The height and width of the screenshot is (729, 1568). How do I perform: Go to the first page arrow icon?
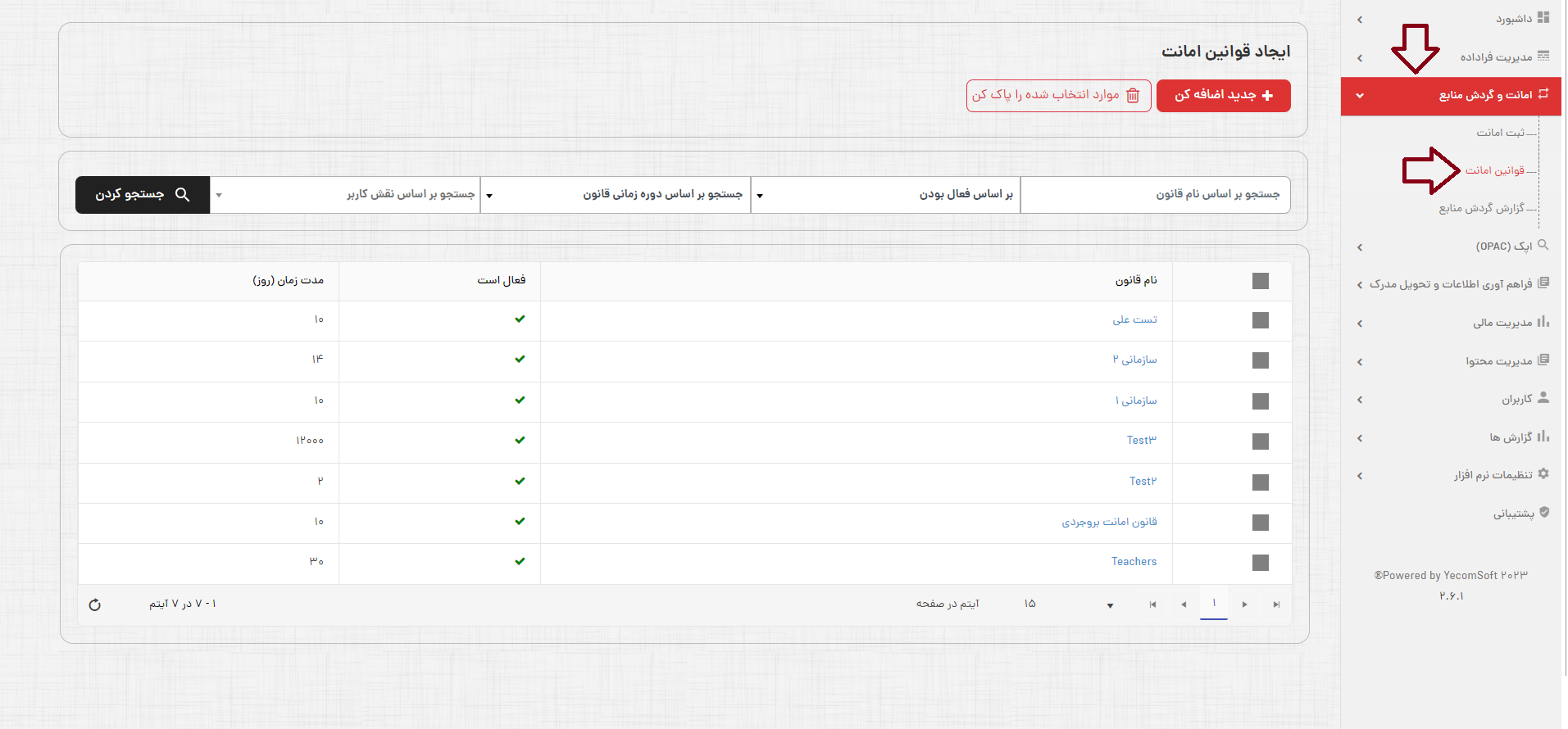(x=1152, y=604)
